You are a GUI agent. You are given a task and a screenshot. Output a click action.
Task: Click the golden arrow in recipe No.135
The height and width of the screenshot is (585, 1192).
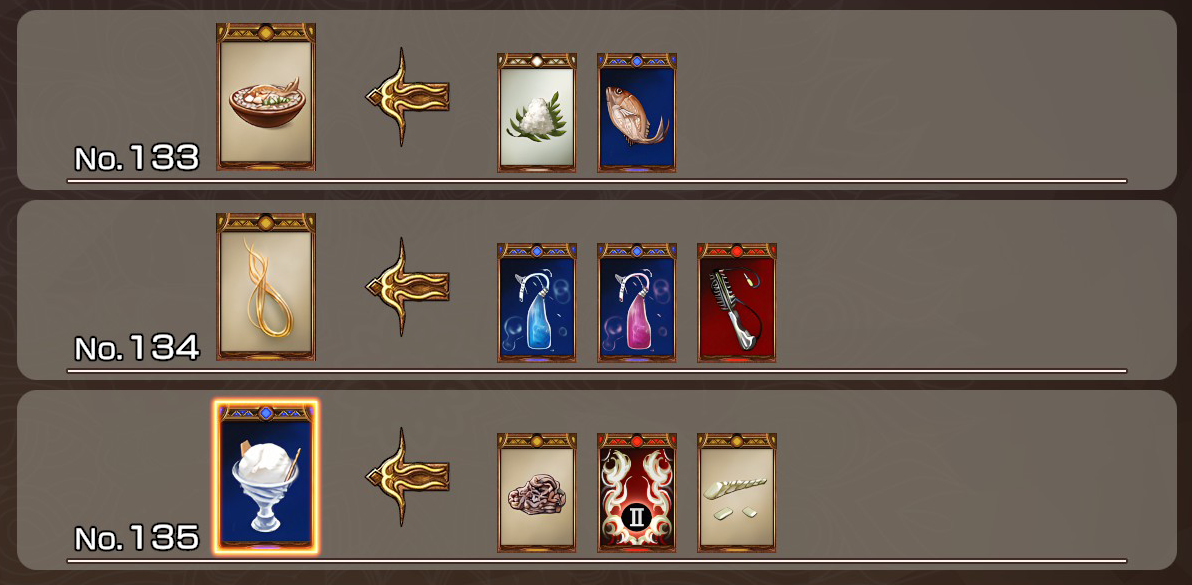pyautogui.click(x=407, y=476)
